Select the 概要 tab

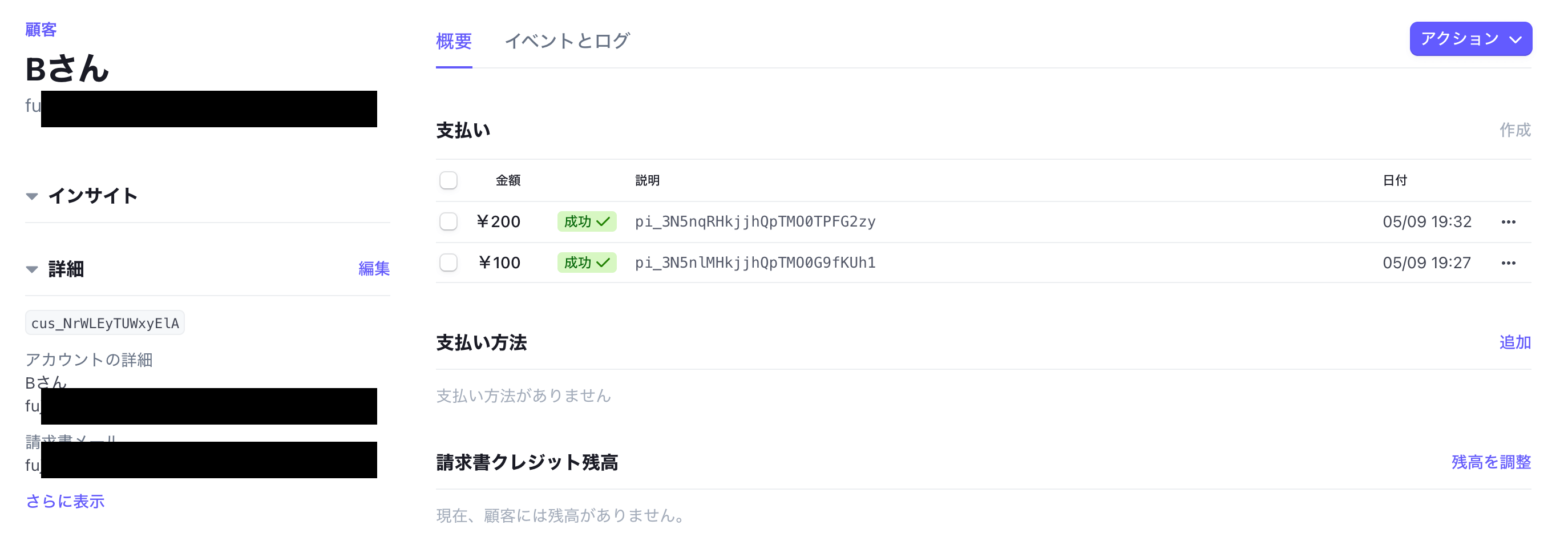point(454,41)
